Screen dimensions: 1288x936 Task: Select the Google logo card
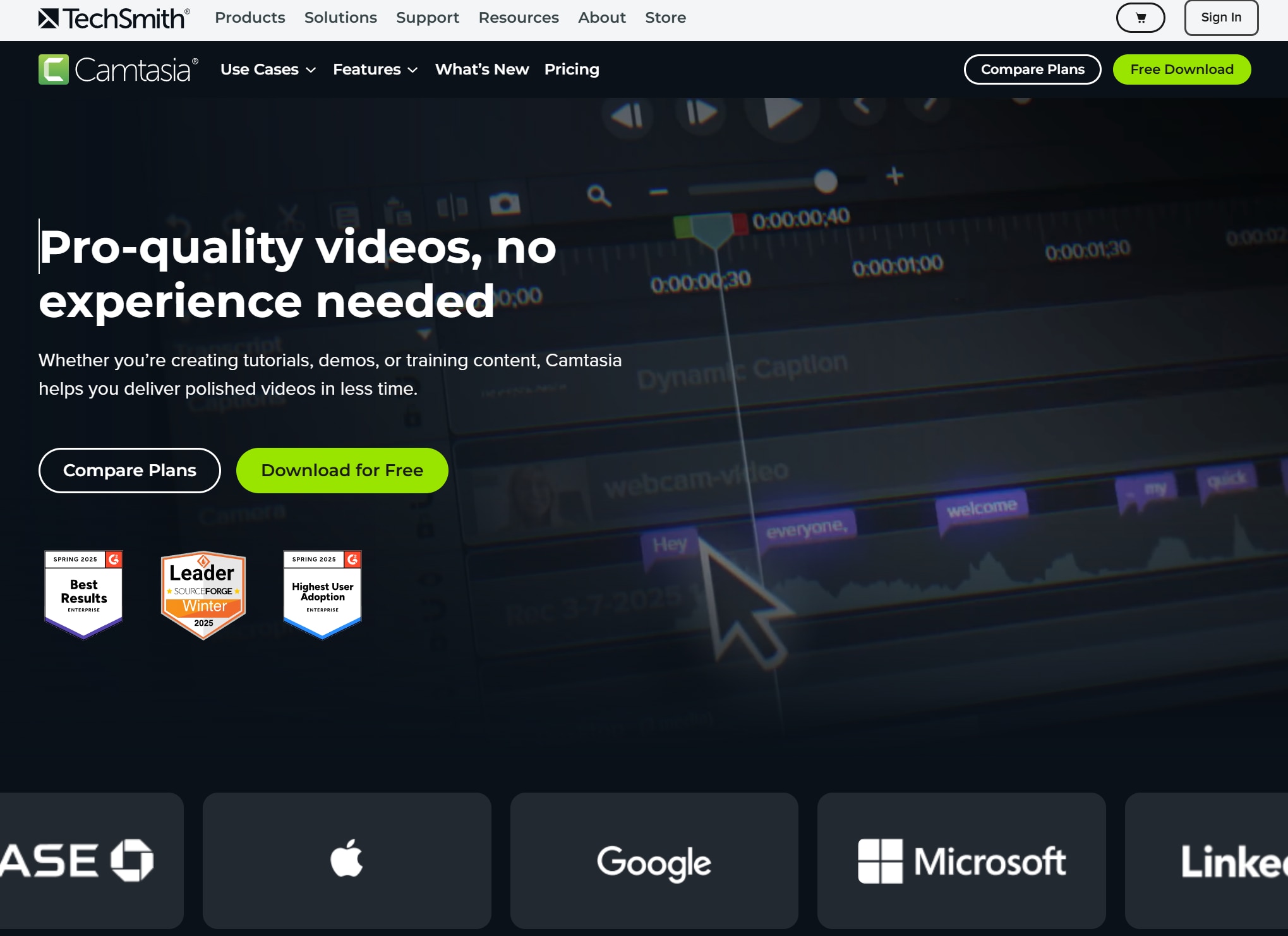654,860
